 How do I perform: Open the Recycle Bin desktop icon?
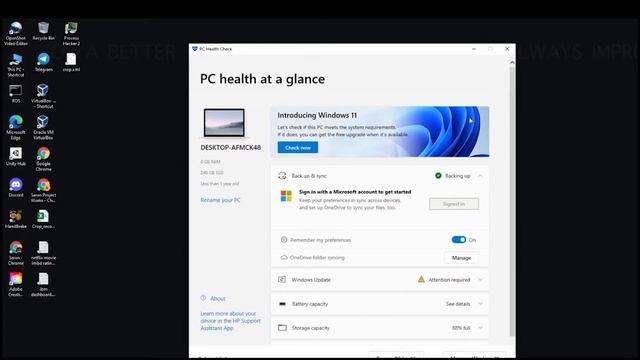tap(43, 31)
